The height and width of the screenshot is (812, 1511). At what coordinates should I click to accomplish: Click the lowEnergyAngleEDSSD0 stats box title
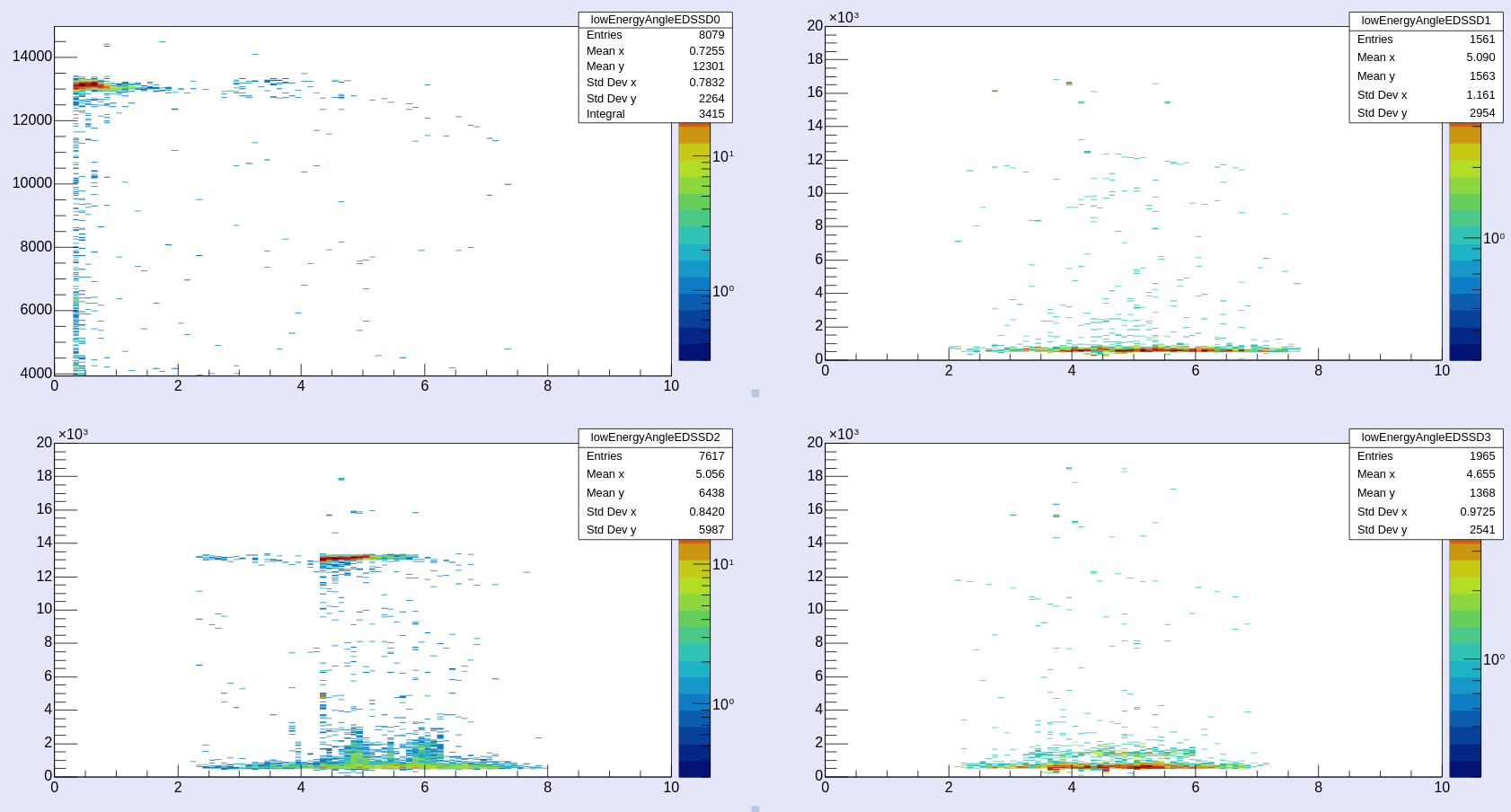pos(655,20)
